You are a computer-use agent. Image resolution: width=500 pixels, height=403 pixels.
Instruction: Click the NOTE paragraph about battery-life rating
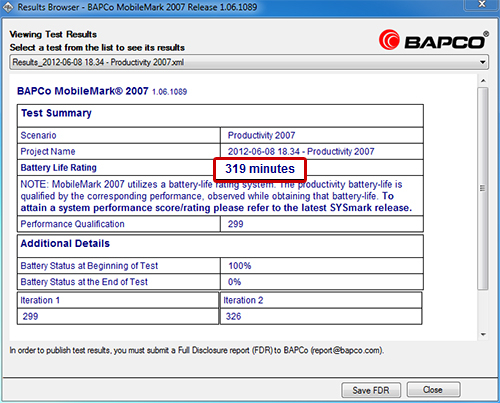216,196
